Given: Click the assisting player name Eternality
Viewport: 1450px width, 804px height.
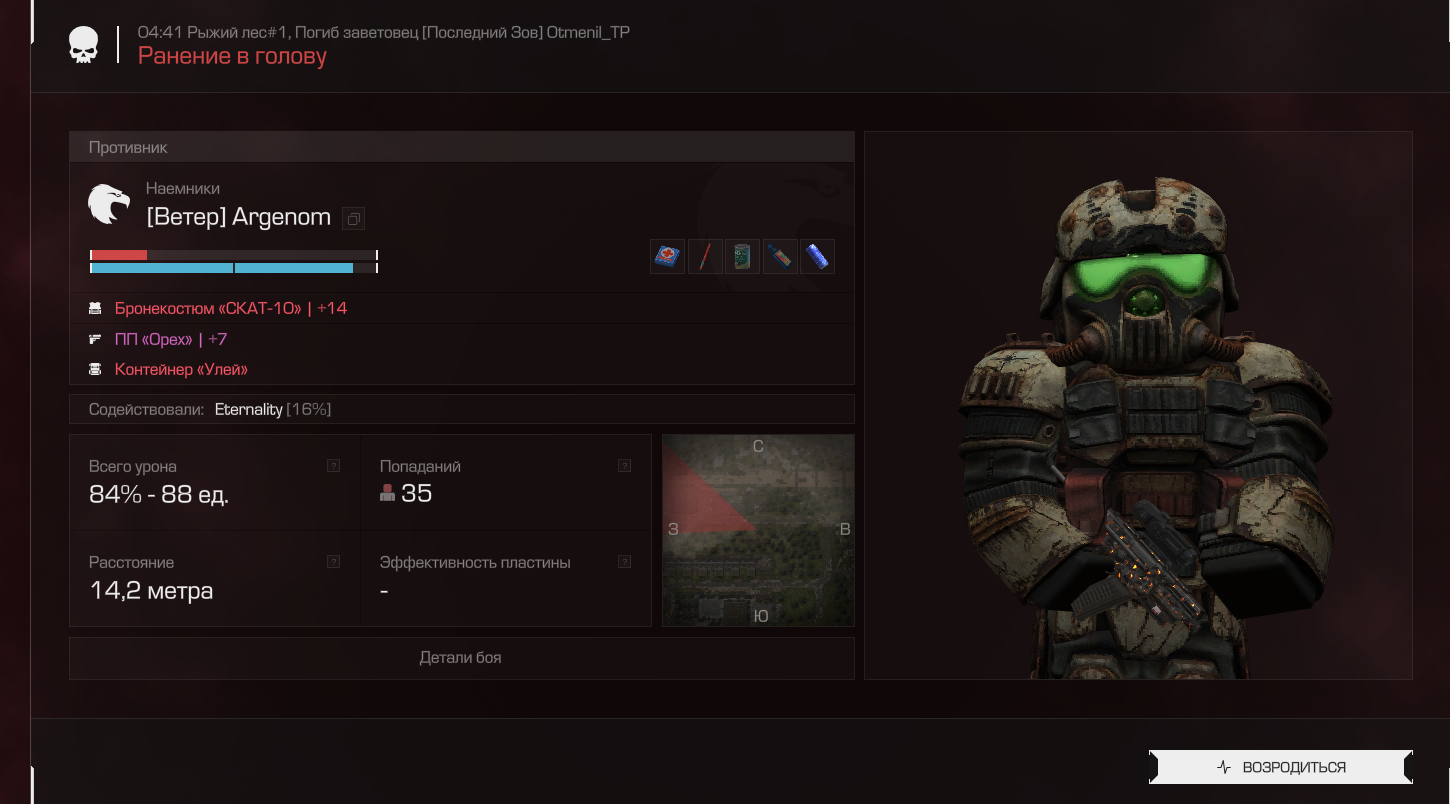Looking at the screenshot, I should (248, 409).
